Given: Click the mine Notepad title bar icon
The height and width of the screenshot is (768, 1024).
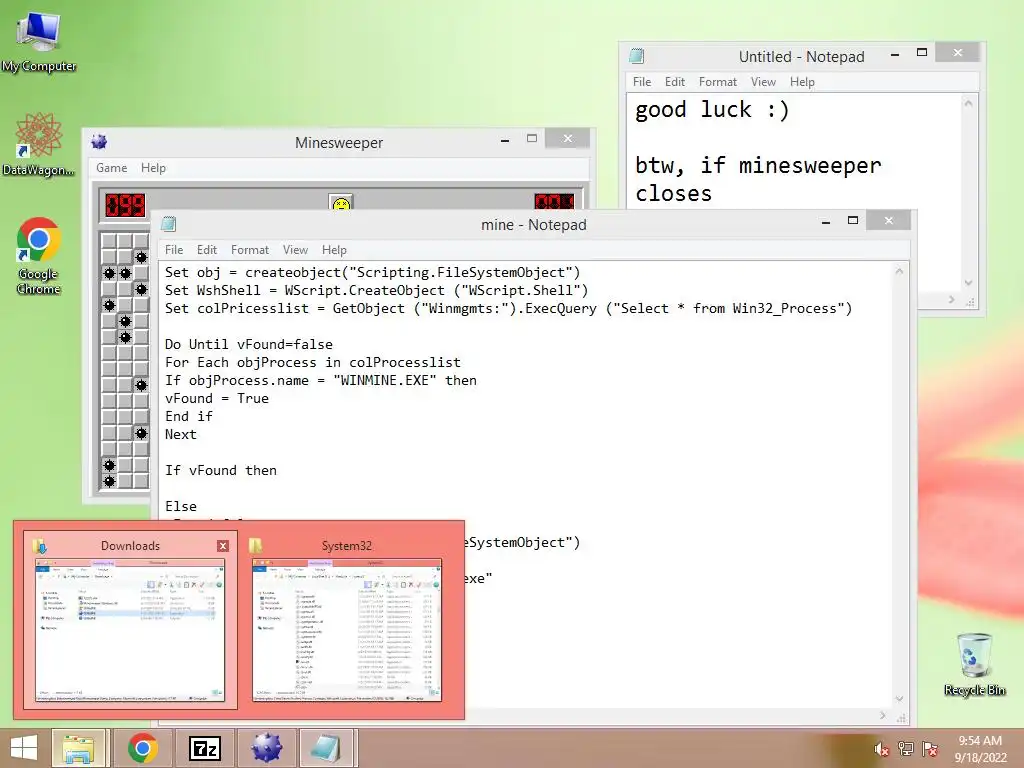Looking at the screenshot, I should (x=168, y=224).
